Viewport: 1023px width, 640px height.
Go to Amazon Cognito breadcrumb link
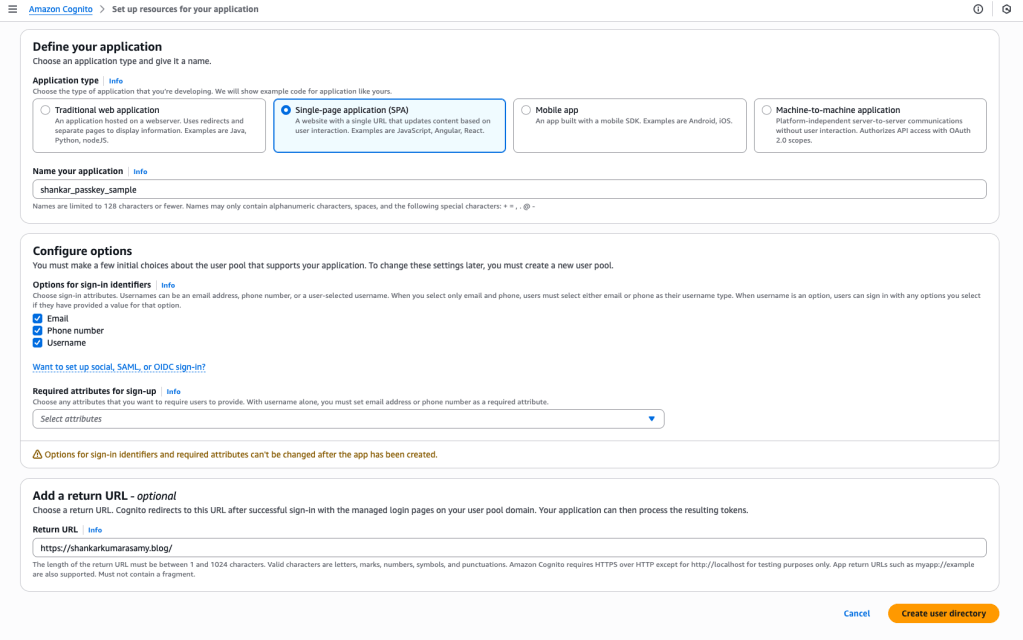tap(60, 9)
